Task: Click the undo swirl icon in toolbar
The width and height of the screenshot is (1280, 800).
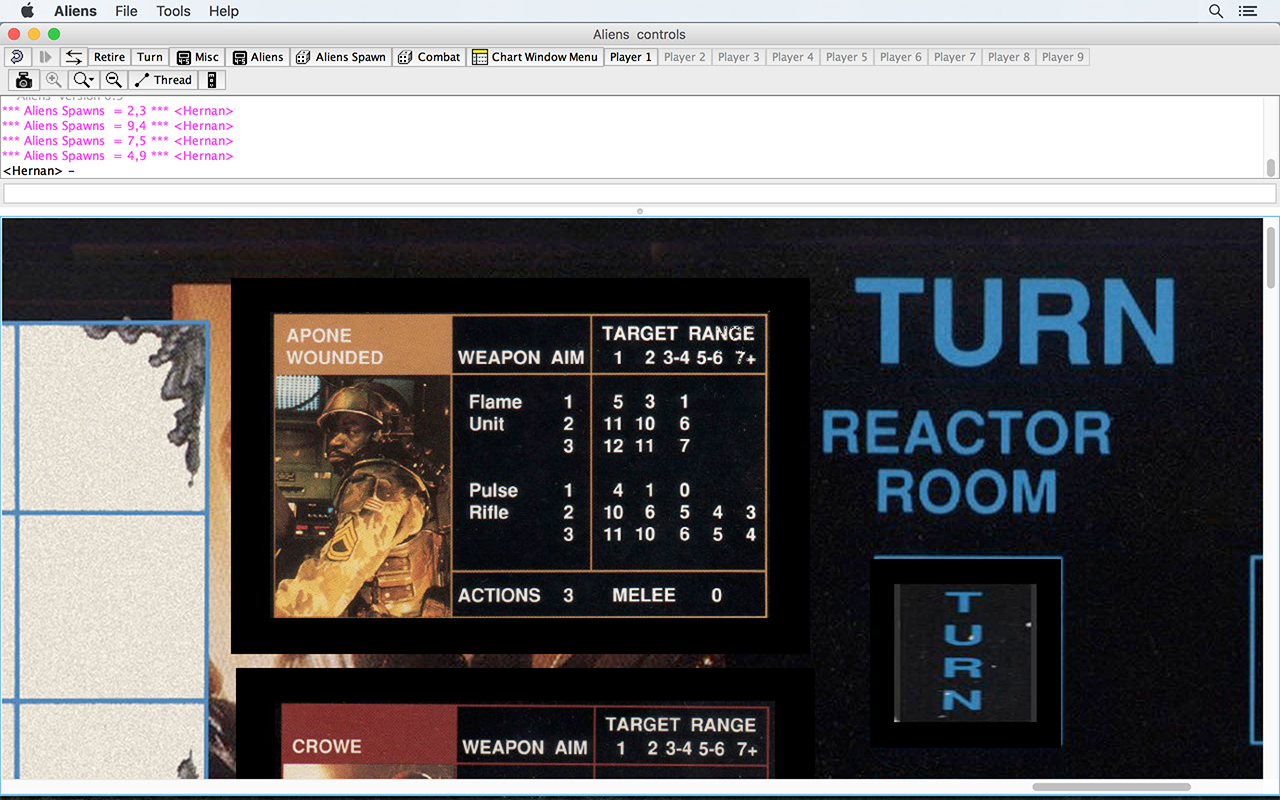Action: click(18, 57)
